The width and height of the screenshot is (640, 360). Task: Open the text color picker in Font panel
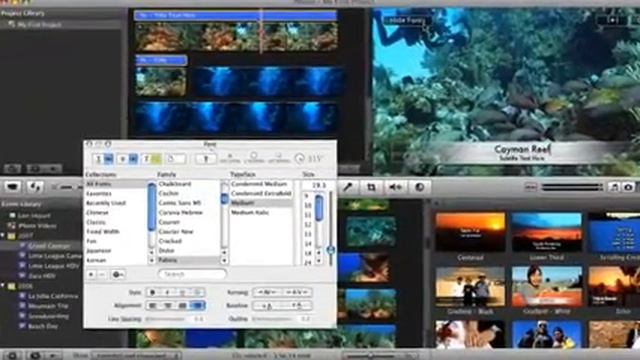(151, 158)
